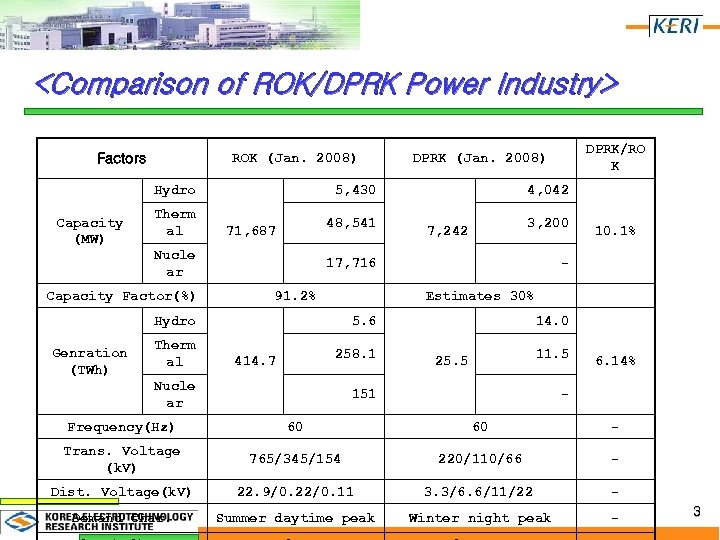The image size is (720, 540).
Task: Select the 'Trans. Voltage (kV)' row label
Action: pyautogui.click(x=122, y=459)
